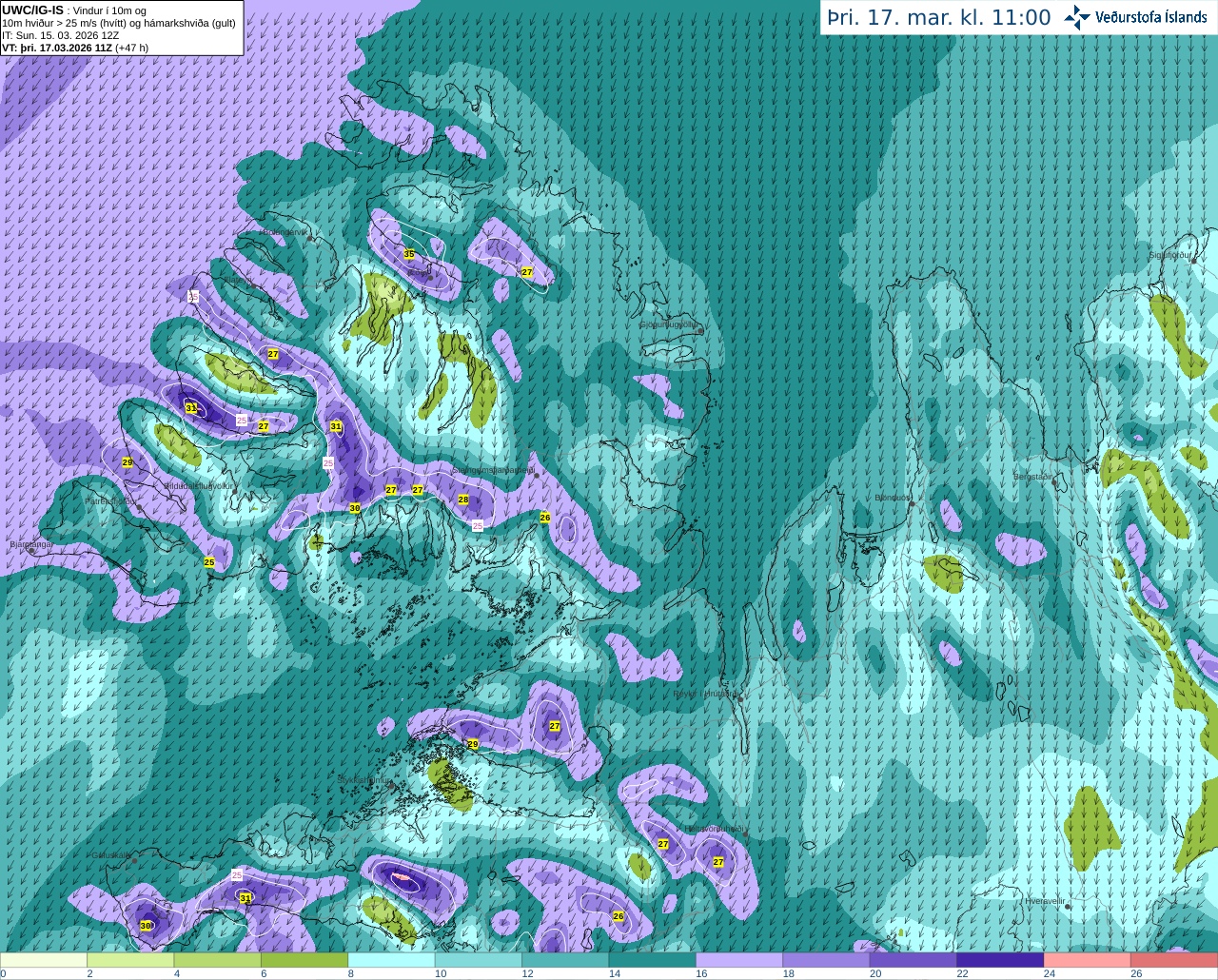Click the 'VT: þri. 17.03.2026 11Z (+47 h)' line
Image resolution: width=1218 pixels, height=980 pixels.
[x=75, y=48]
